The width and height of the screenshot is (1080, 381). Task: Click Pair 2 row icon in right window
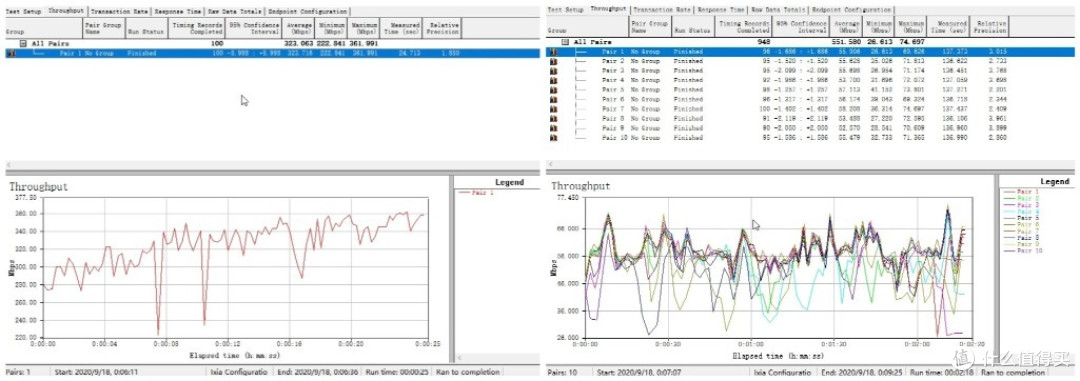[553, 61]
